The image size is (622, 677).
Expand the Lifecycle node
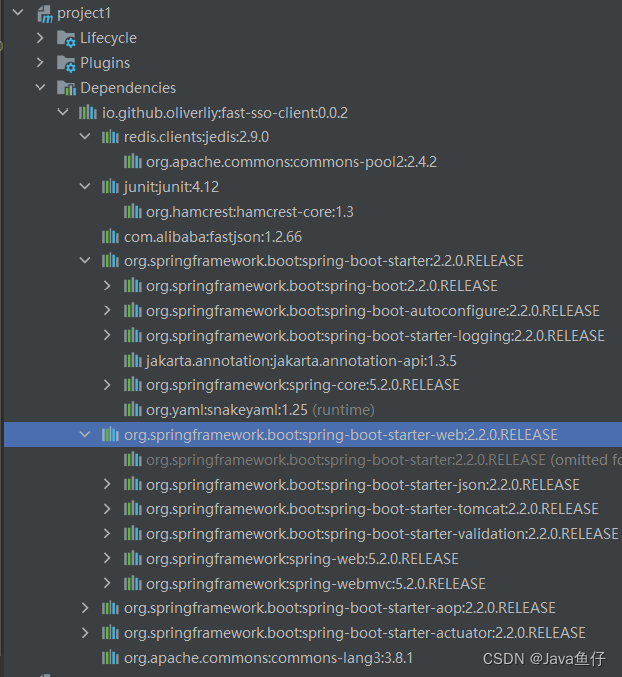point(40,38)
